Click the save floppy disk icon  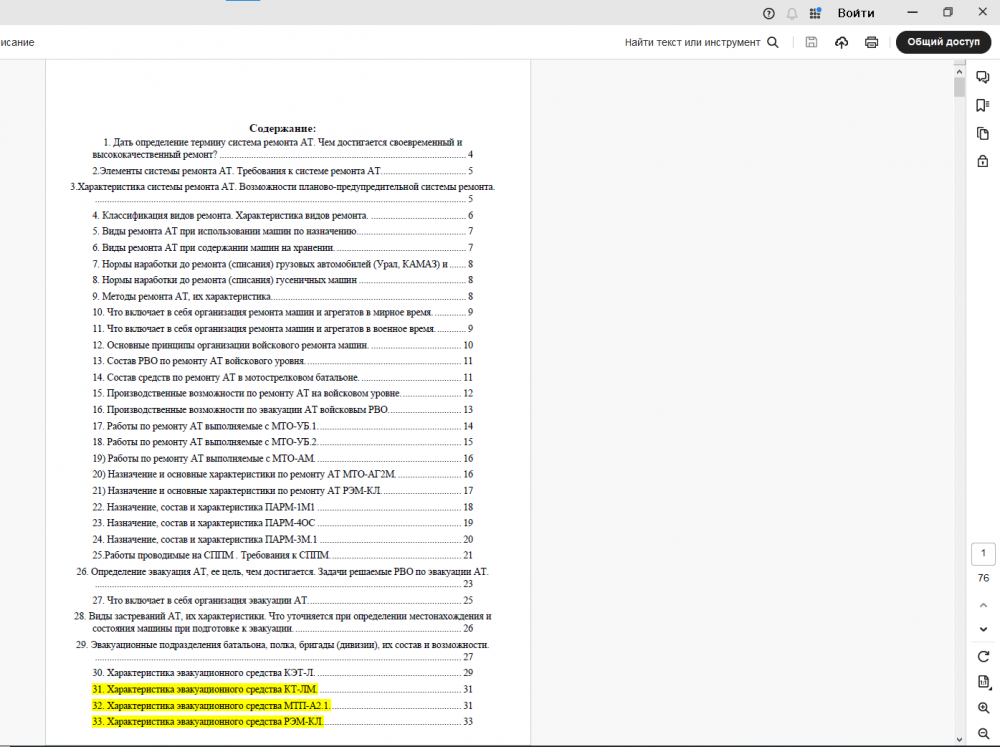(811, 42)
